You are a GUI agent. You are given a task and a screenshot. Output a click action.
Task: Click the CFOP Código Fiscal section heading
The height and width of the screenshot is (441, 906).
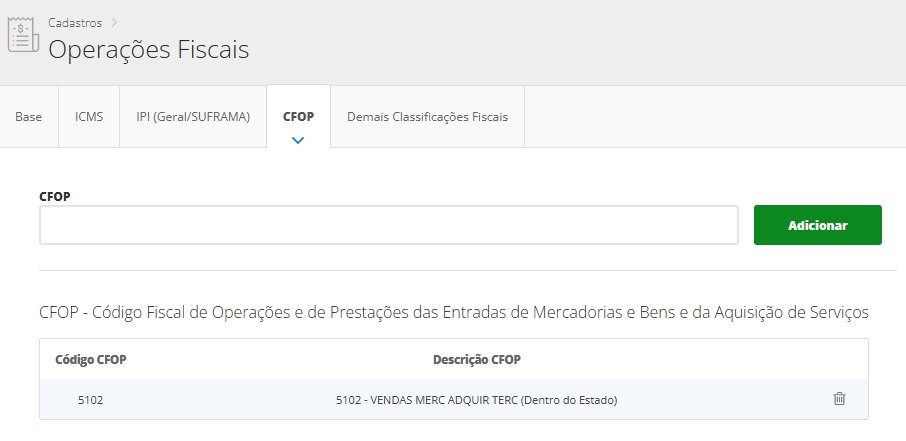point(453,313)
